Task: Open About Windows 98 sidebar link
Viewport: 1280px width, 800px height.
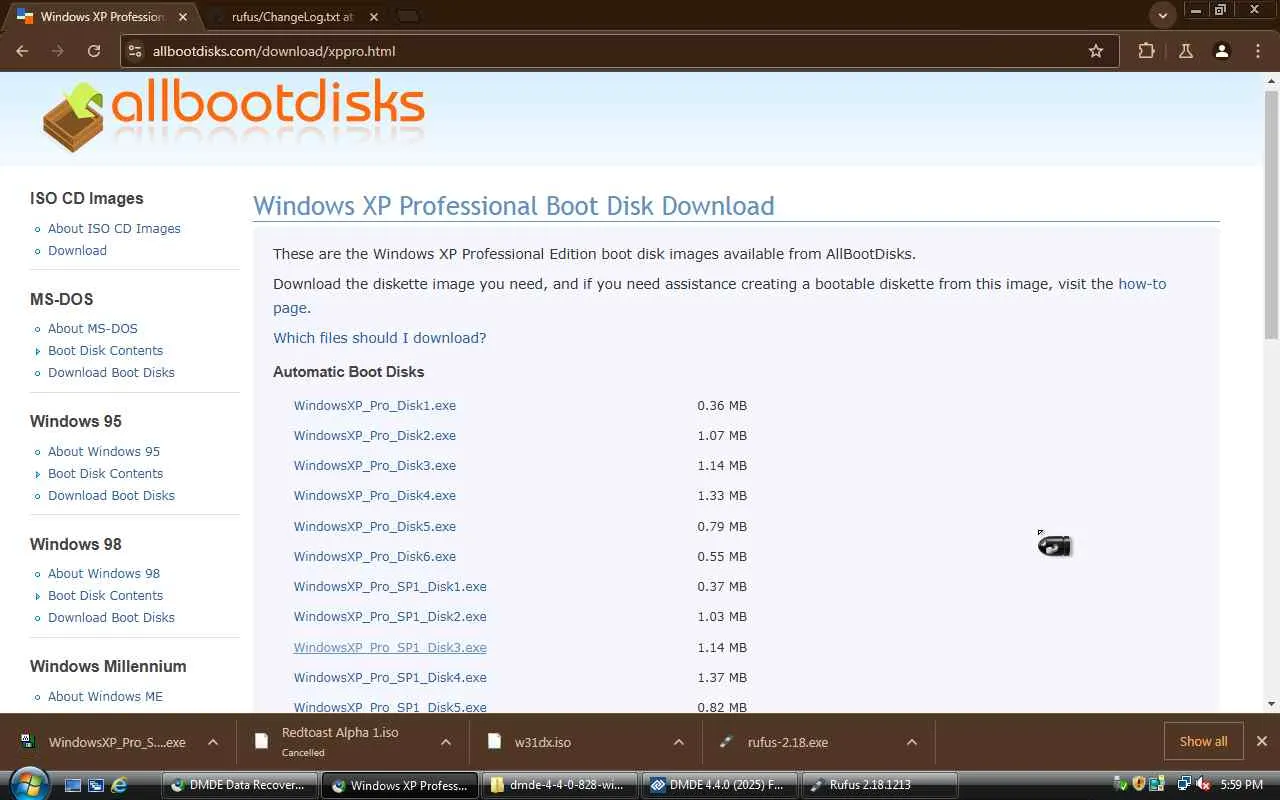Action: 104,573
